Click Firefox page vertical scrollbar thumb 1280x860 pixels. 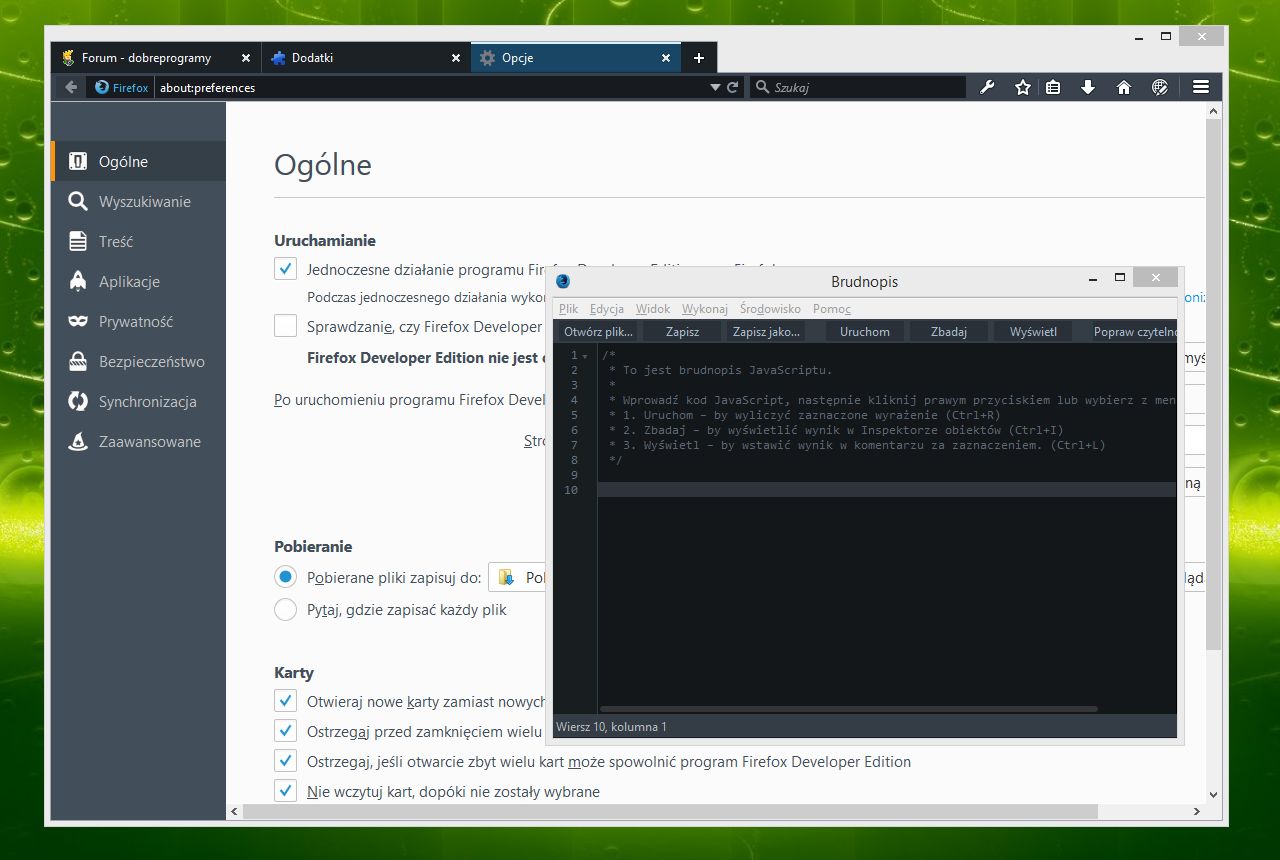coord(1214,385)
